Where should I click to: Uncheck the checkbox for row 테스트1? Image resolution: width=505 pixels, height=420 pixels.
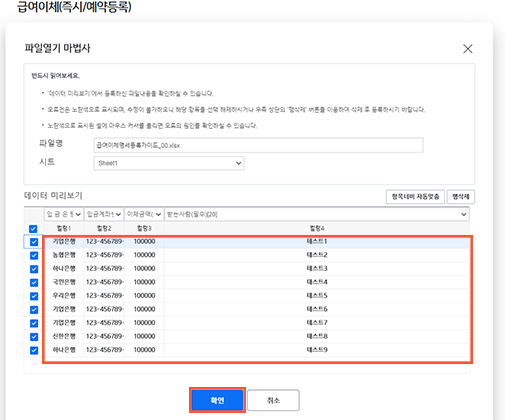coord(34,242)
